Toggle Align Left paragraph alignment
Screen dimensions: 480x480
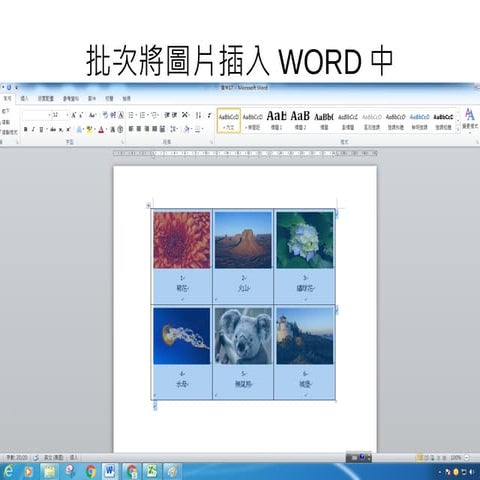point(131,129)
